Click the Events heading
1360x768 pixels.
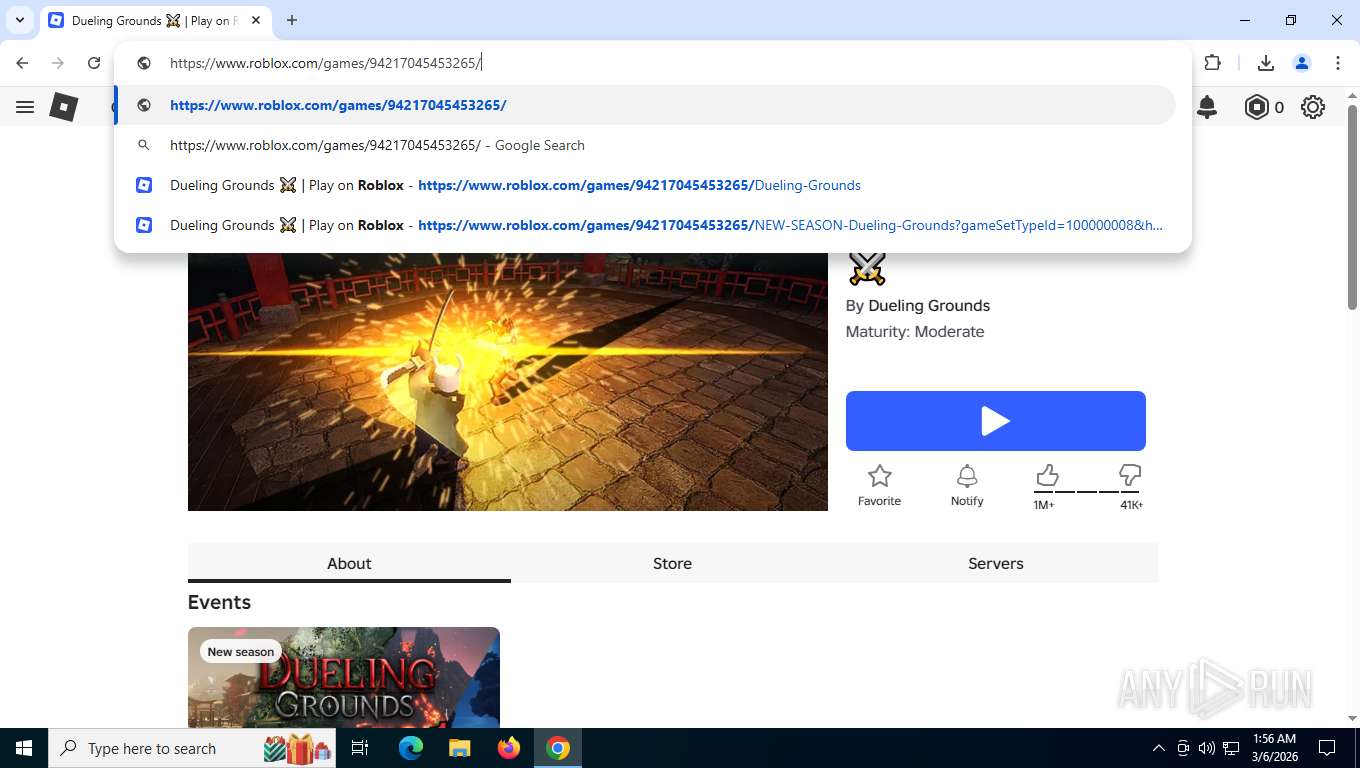point(219,602)
